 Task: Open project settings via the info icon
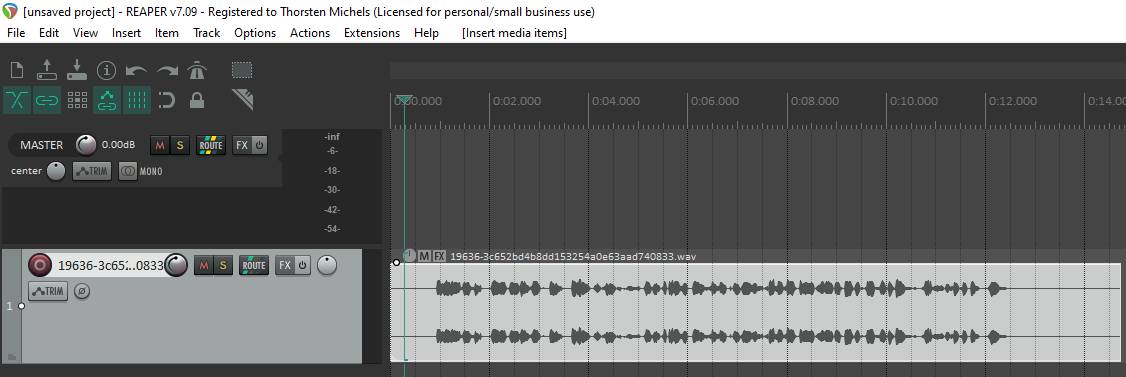(x=107, y=70)
